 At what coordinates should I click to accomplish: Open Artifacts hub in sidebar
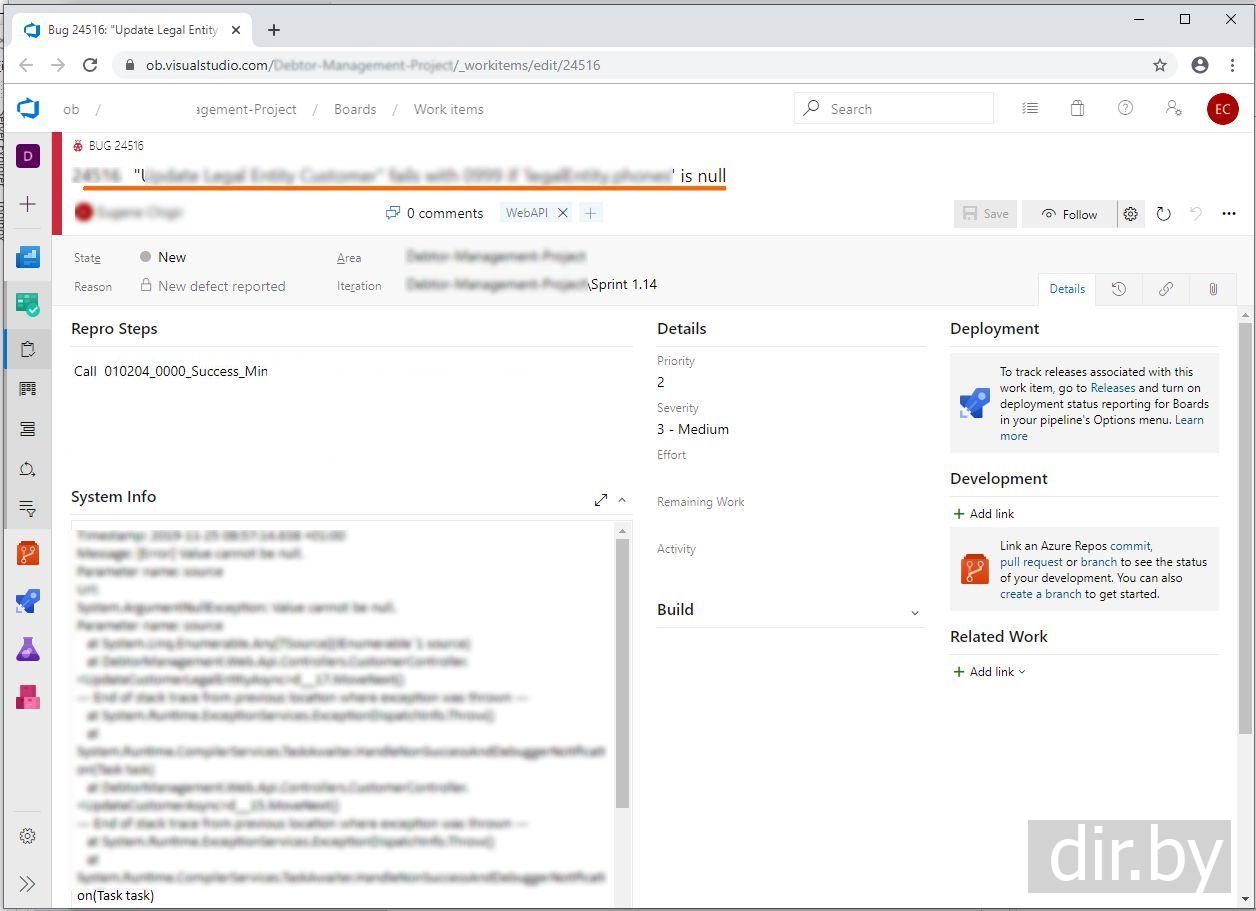(x=28, y=697)
